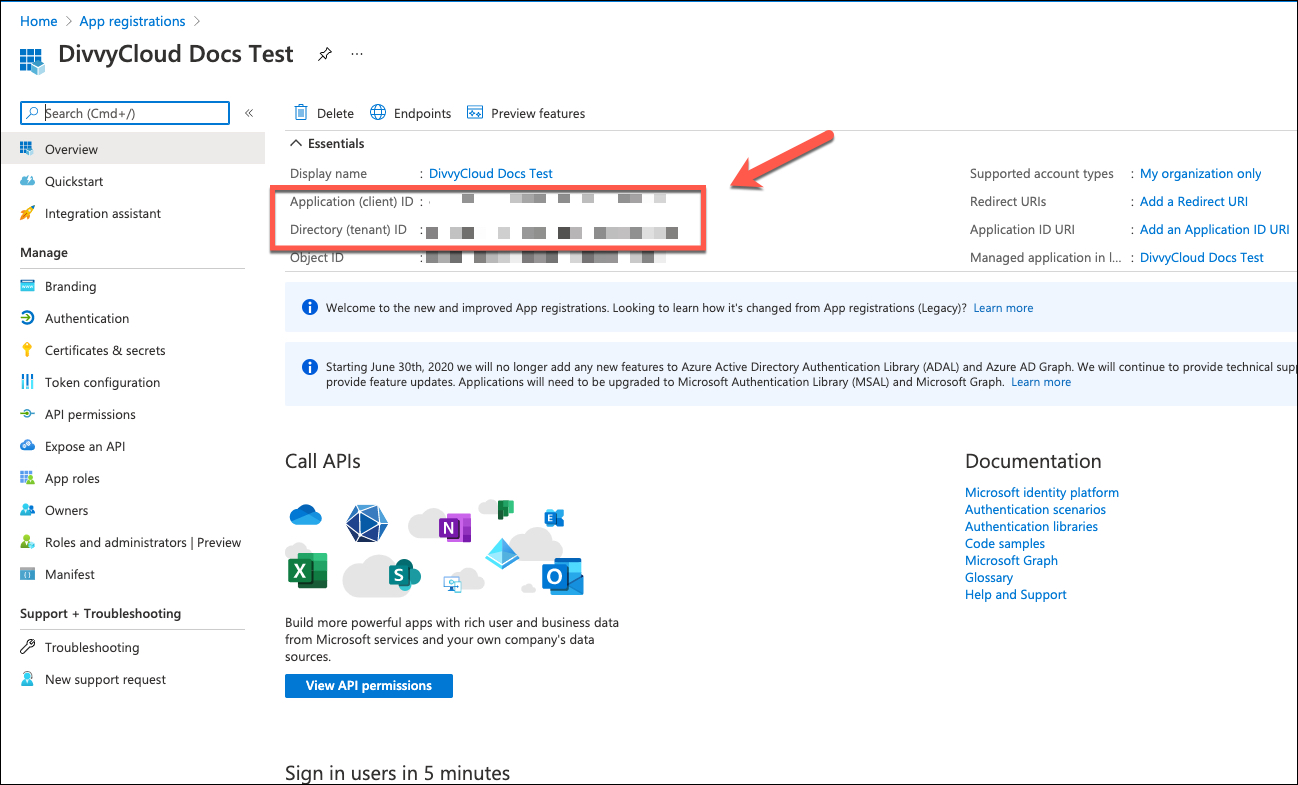The width and height of the screenshot is (1298, 785).
Task: Open the Microsoft Graph documentation link
Action: click(x=1011, y=560)
